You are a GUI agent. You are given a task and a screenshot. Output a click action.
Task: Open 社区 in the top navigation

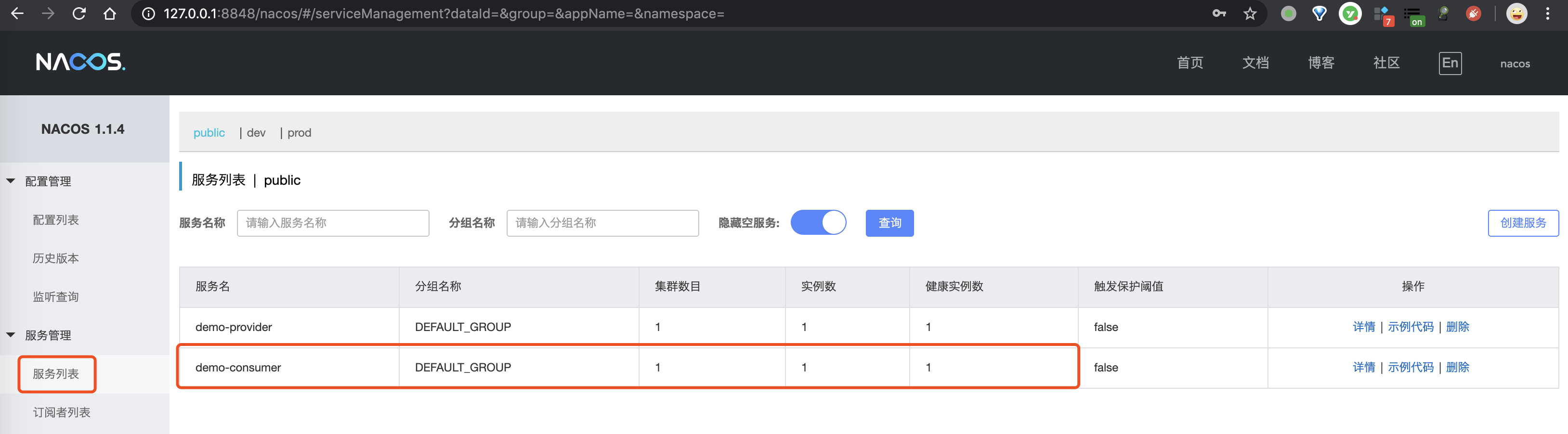coord(1386,63)
